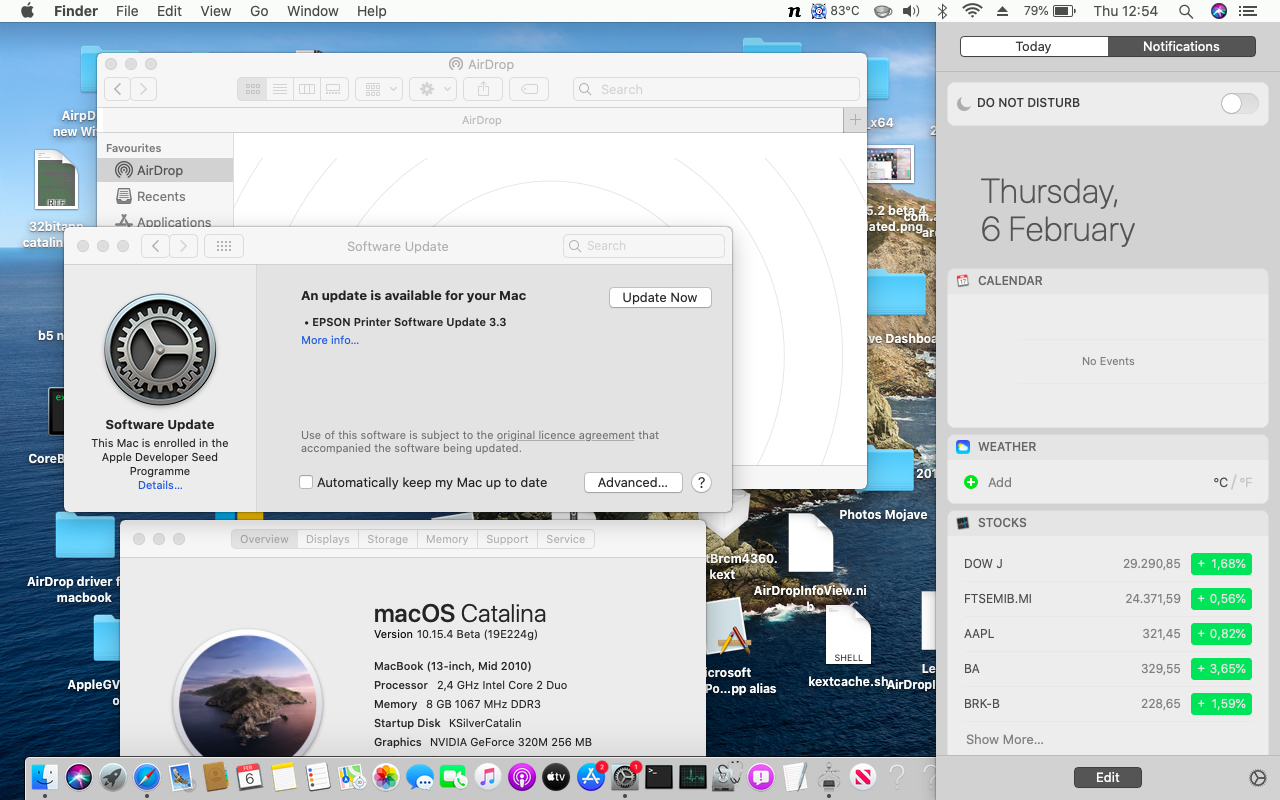This screenshot has height=800, width=1280.
Task: Open the original licence agreement link
Action: coord(566,435)
